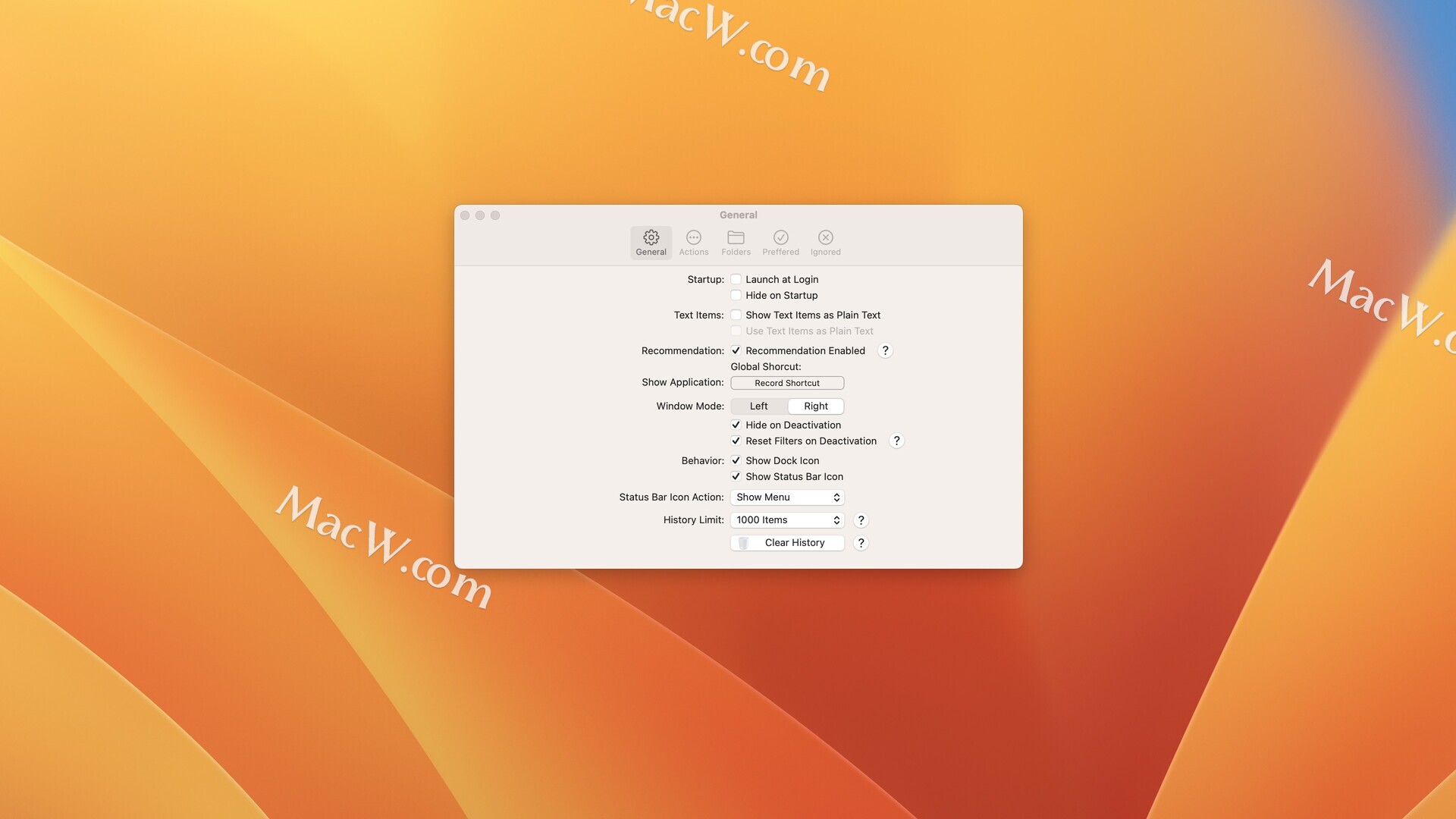Open Status Bar Icon Action dropdown
This screenshot has width=1456, height=819.
787,497
